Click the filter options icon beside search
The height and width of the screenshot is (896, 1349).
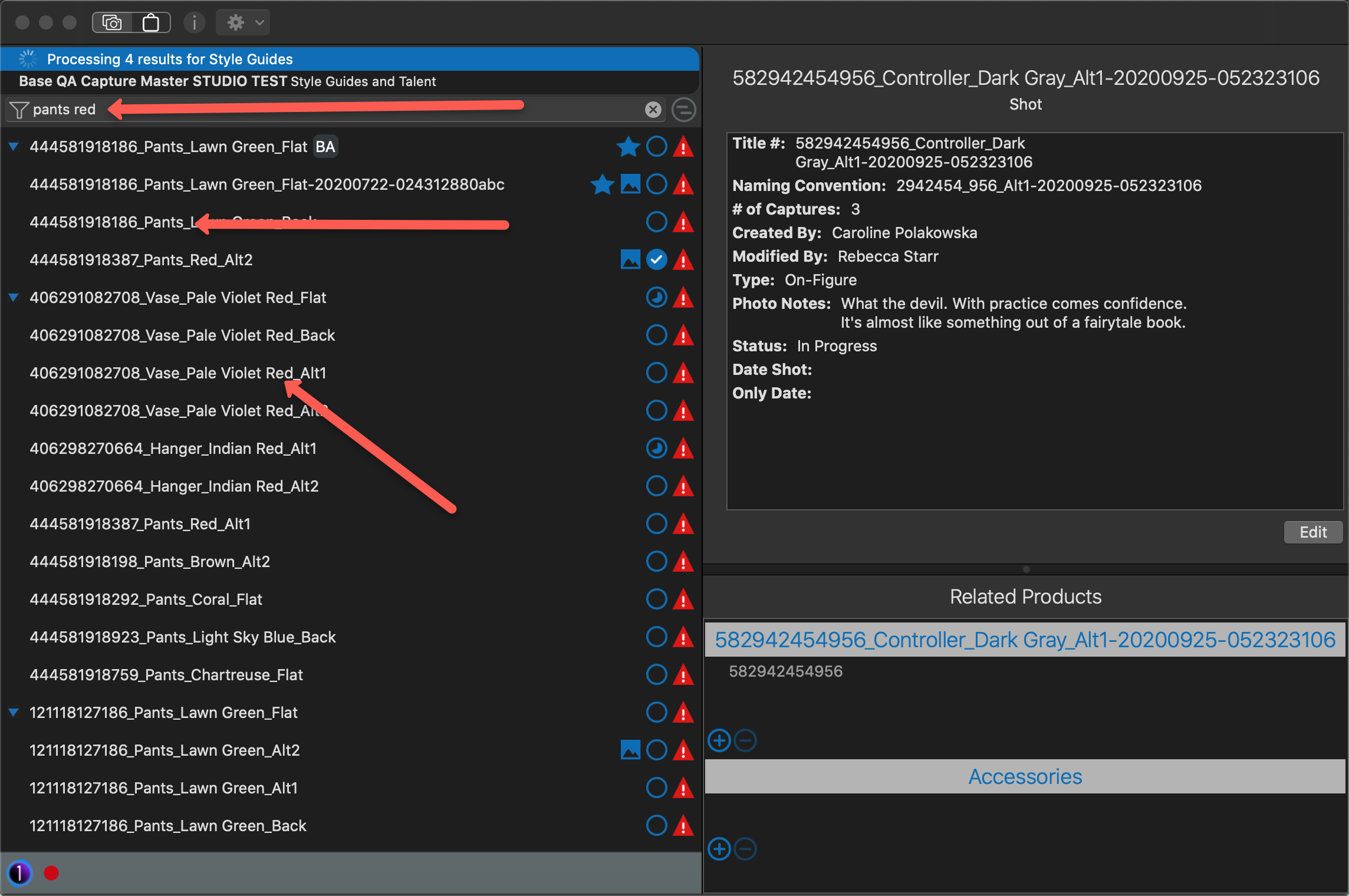pyautogui.click(x=684, y=110)
